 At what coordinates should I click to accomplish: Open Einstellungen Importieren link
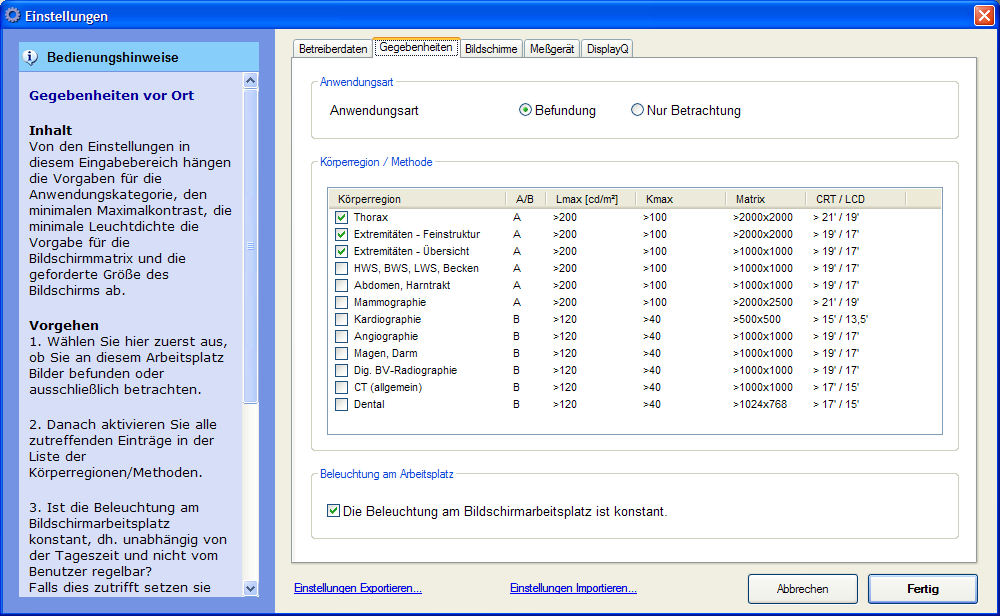[x=573, y=588]
